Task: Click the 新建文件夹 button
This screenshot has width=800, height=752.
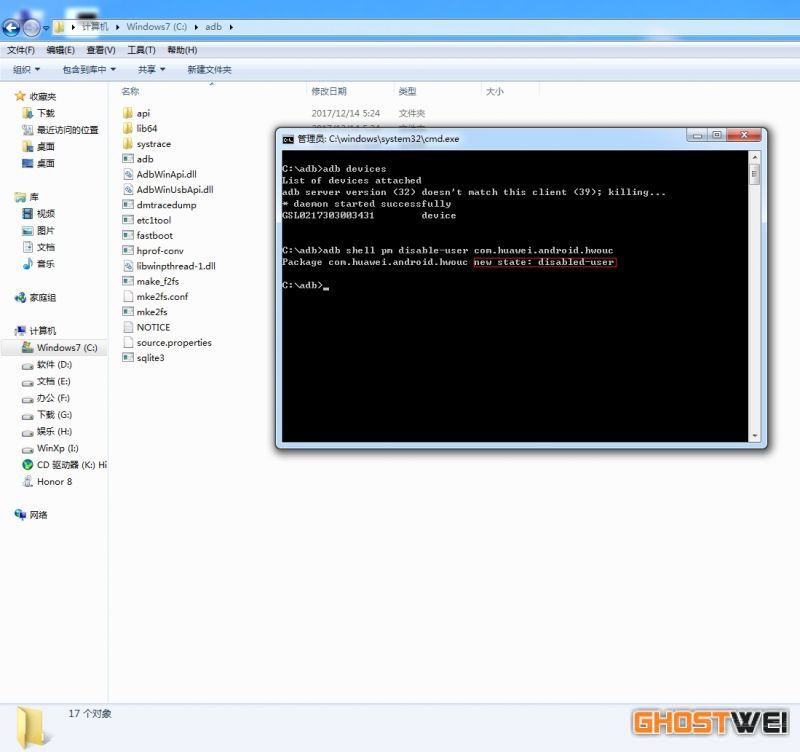Action: click(x=209, y=70)
